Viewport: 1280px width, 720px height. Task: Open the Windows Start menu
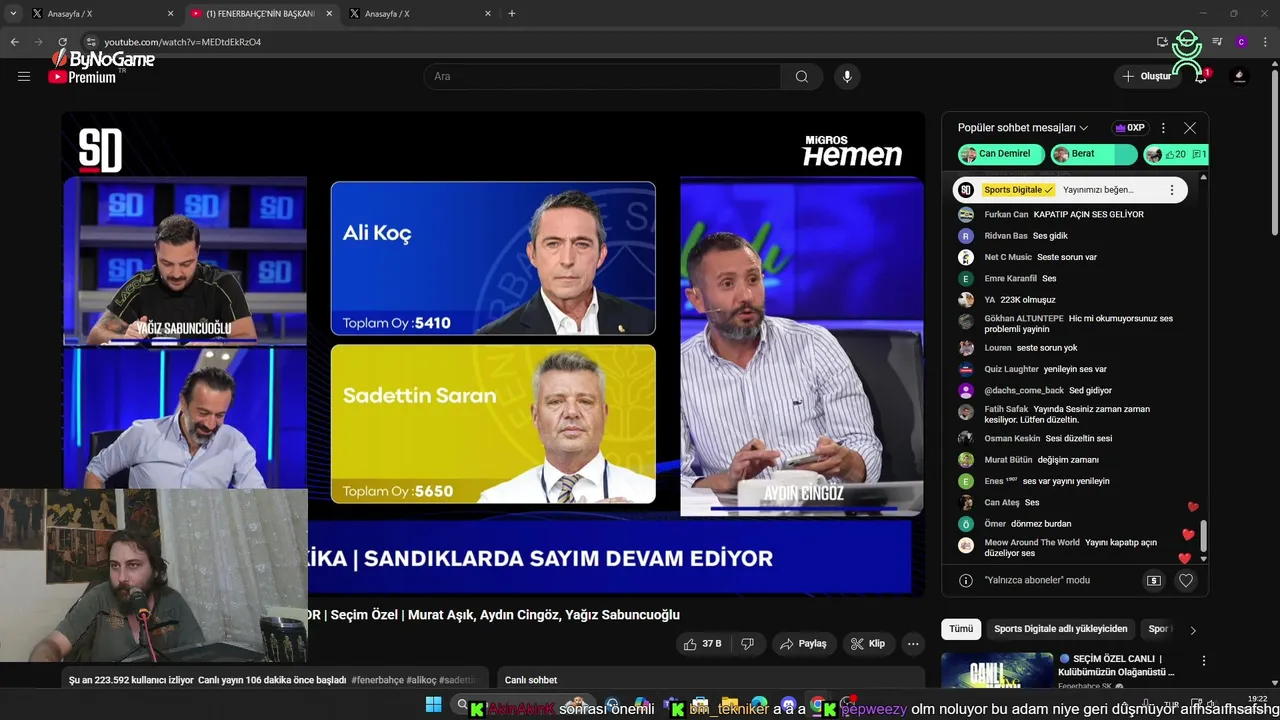point(433,705)
